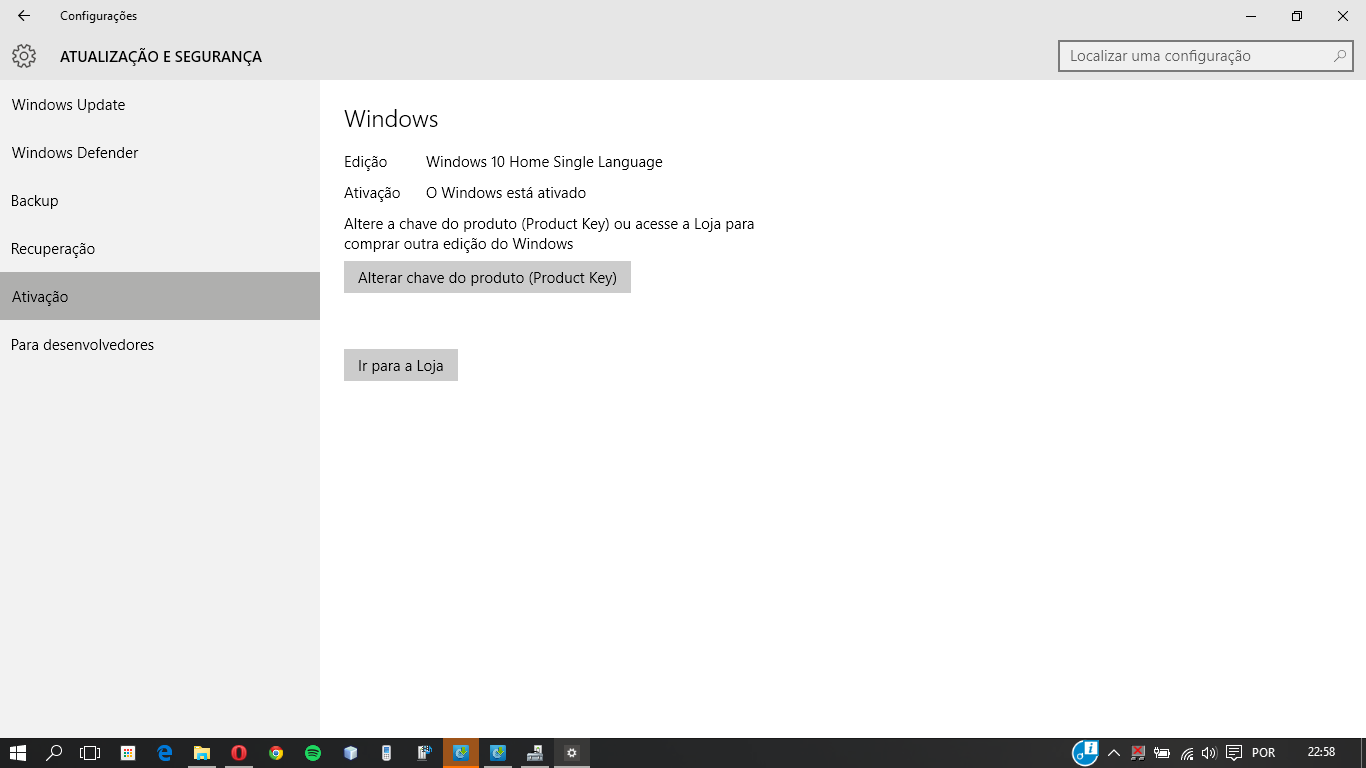This screenshot has height=768, width=1366.
Task: Click the Windows heading text
Action: click(x=391, y=119)
